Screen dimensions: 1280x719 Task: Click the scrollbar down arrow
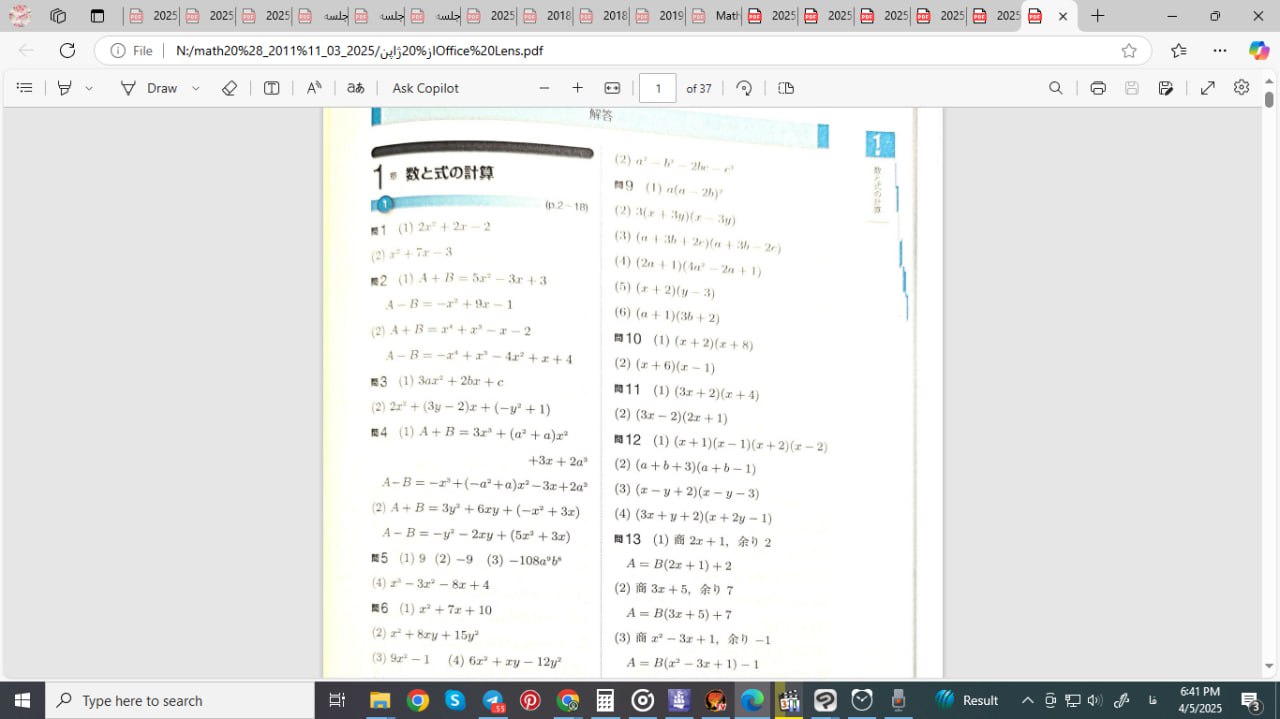click(1269, 667)
